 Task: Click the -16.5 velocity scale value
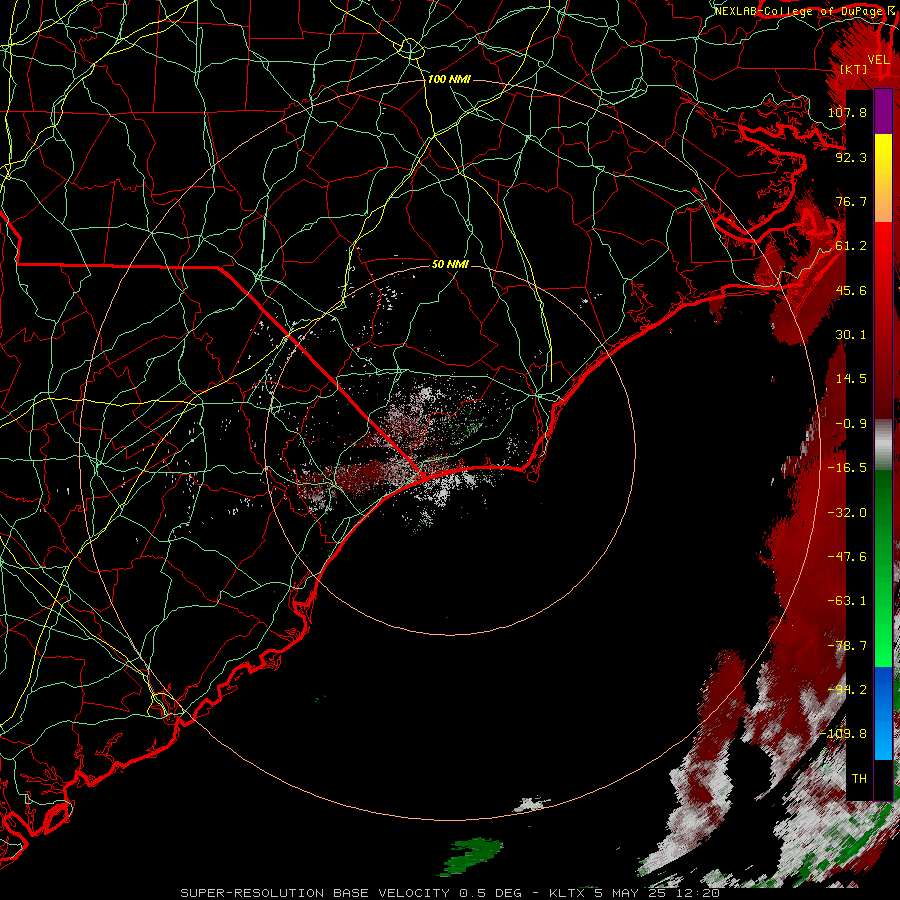(x=847, y=468)
